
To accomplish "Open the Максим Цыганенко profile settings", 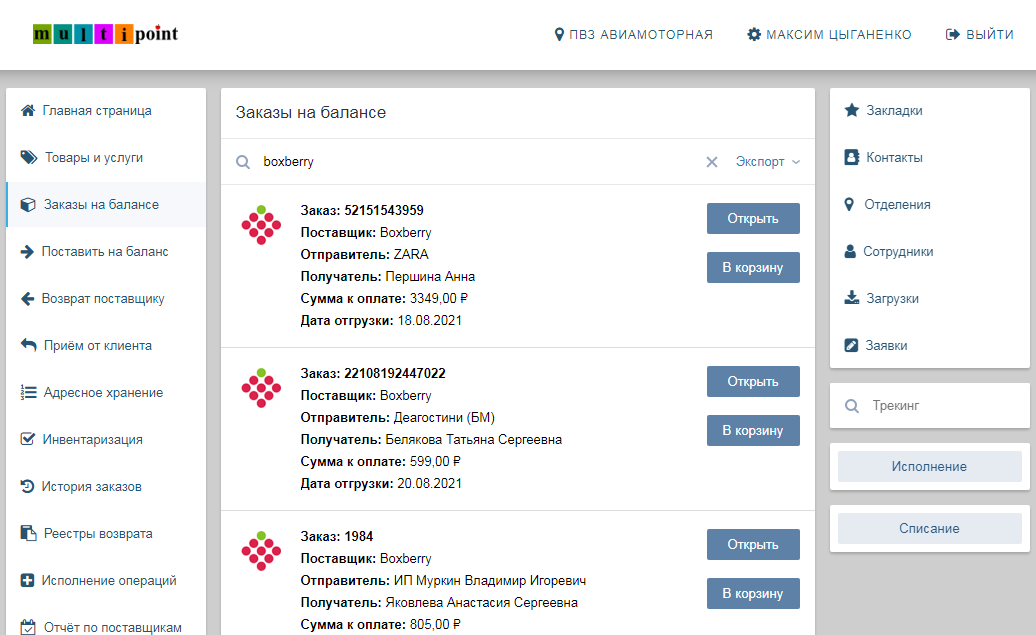I will click(829, 34).
